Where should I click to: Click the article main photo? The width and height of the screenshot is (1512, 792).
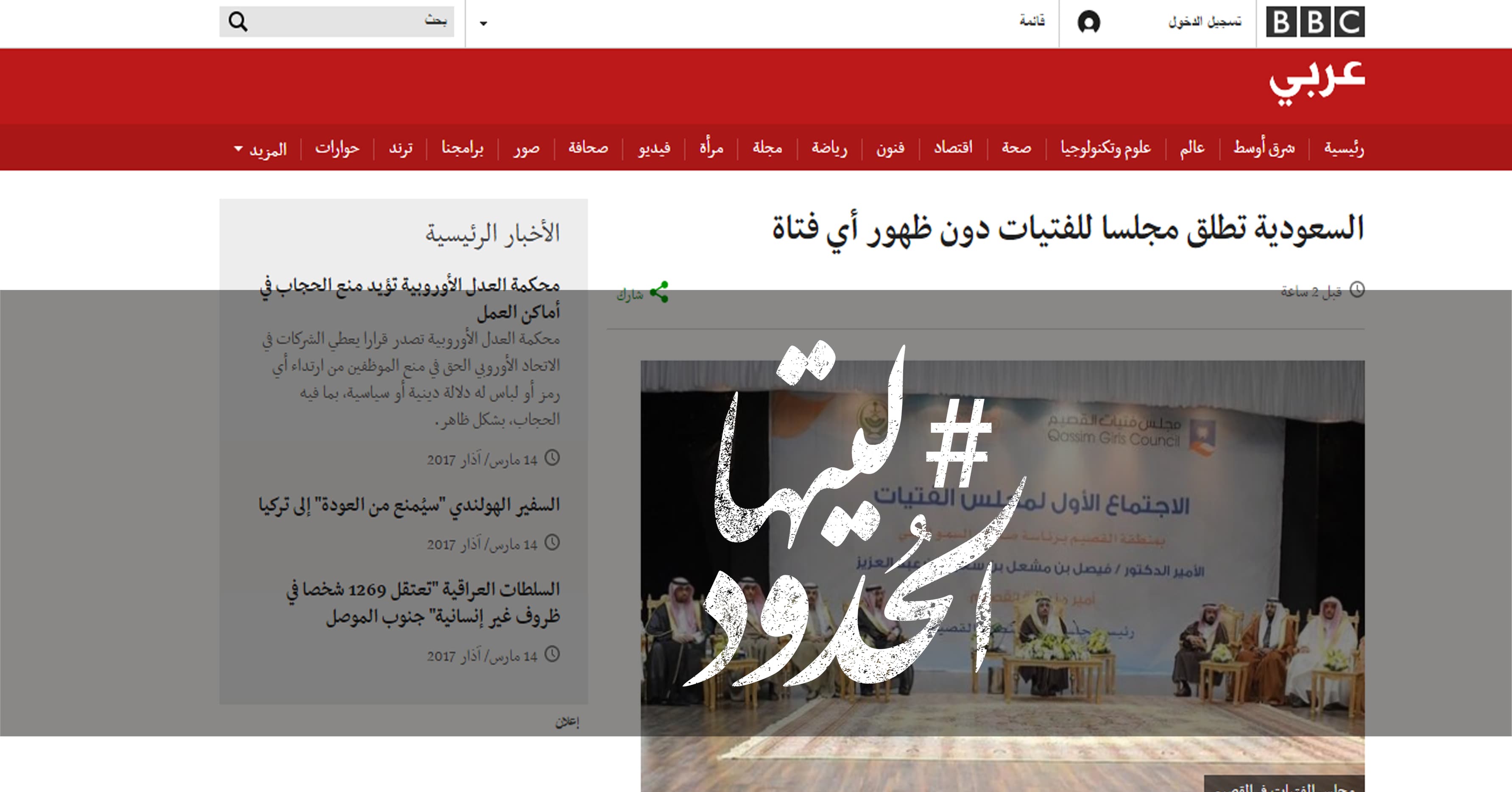1002,576
